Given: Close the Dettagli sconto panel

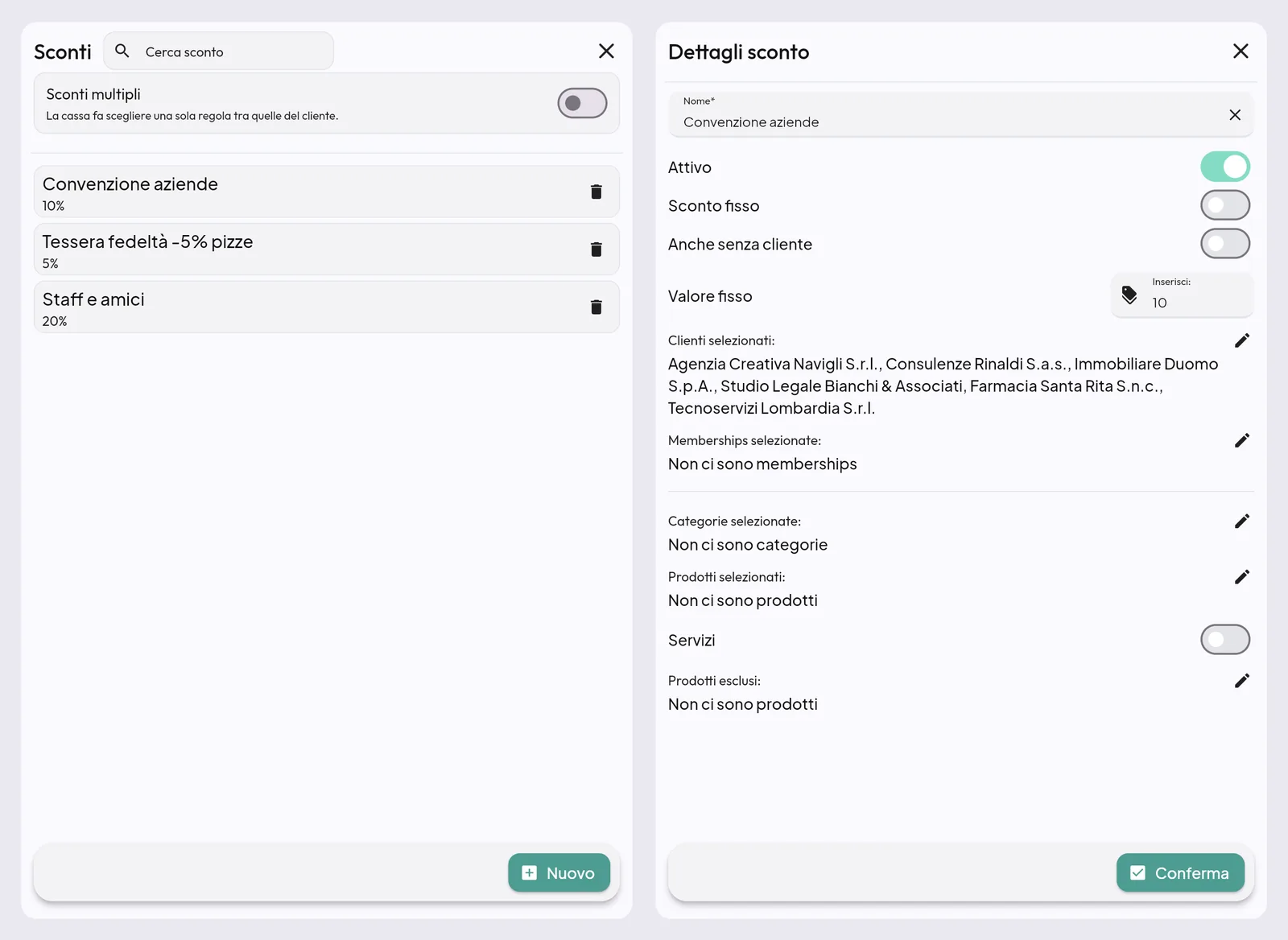Looking at the screenshot, I should pos(1241,52).
